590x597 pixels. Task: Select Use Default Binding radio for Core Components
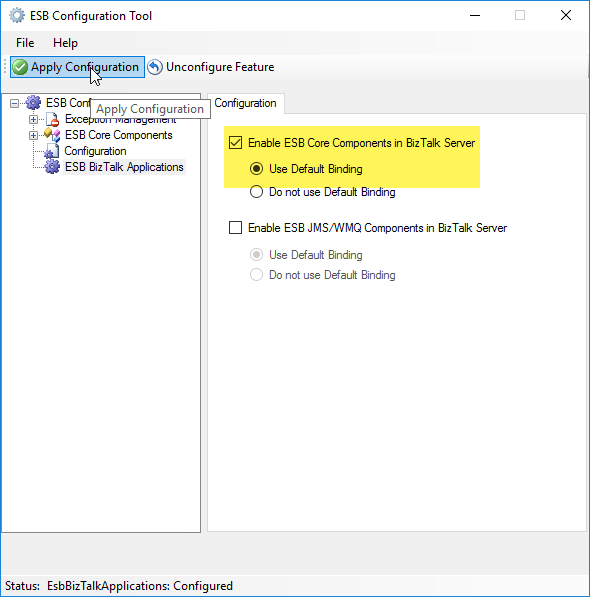coord(256,168)
